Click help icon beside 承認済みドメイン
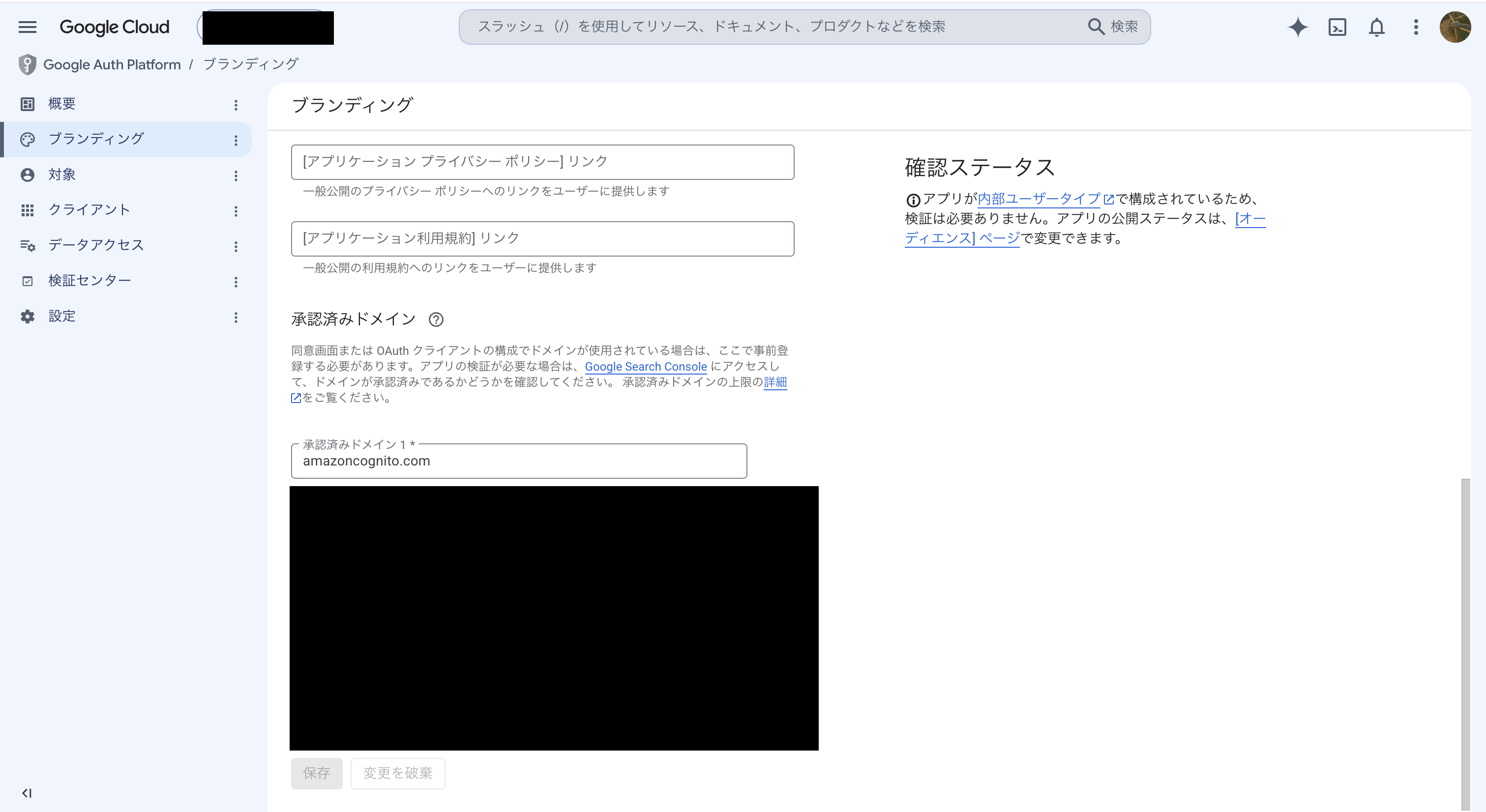 click(436, 319)
